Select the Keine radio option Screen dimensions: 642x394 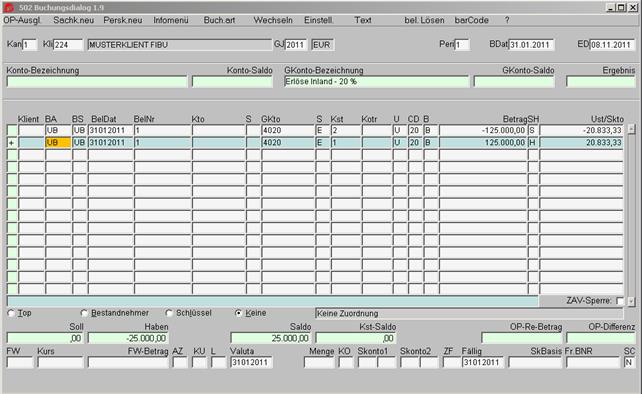tap(238, 313)
